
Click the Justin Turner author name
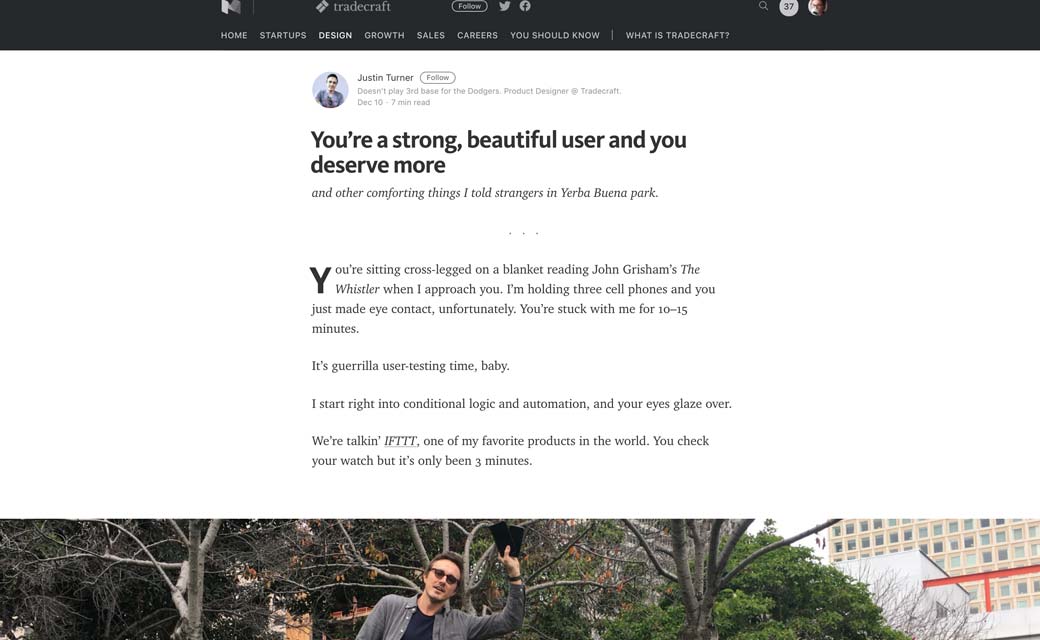(385, 78)
